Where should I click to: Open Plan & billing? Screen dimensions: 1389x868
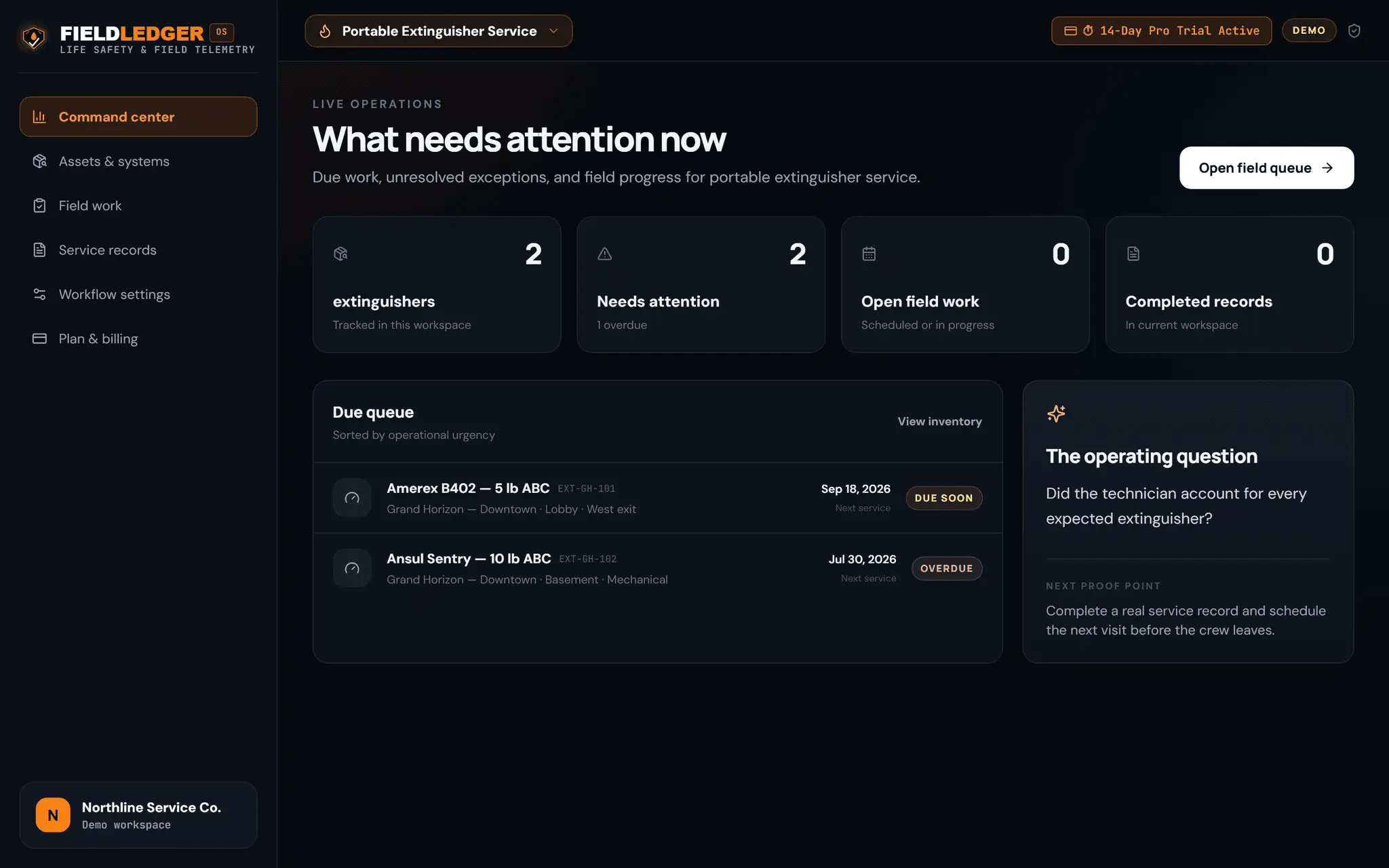138,338
